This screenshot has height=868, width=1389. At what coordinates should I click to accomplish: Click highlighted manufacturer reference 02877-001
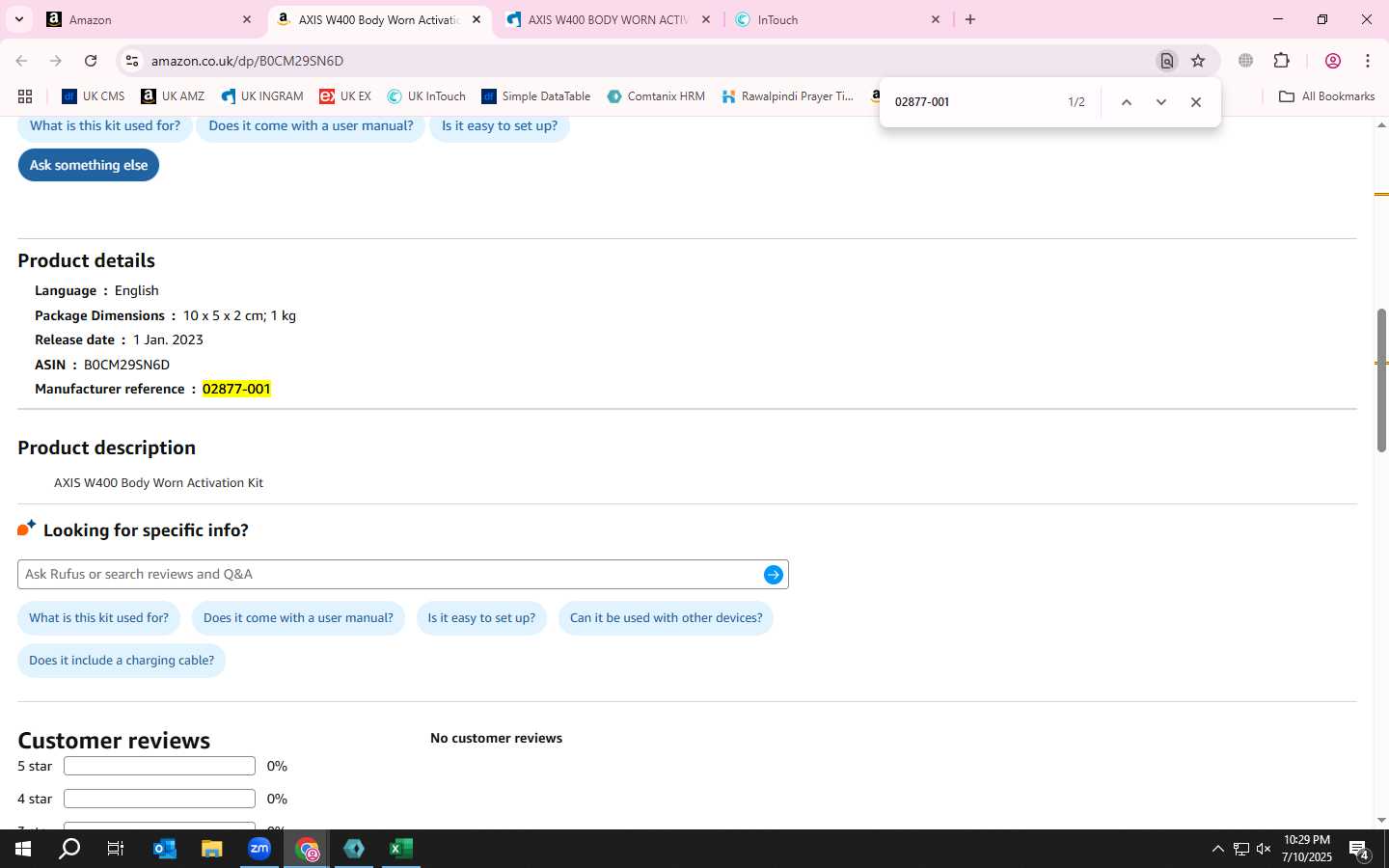click(236, 389)
